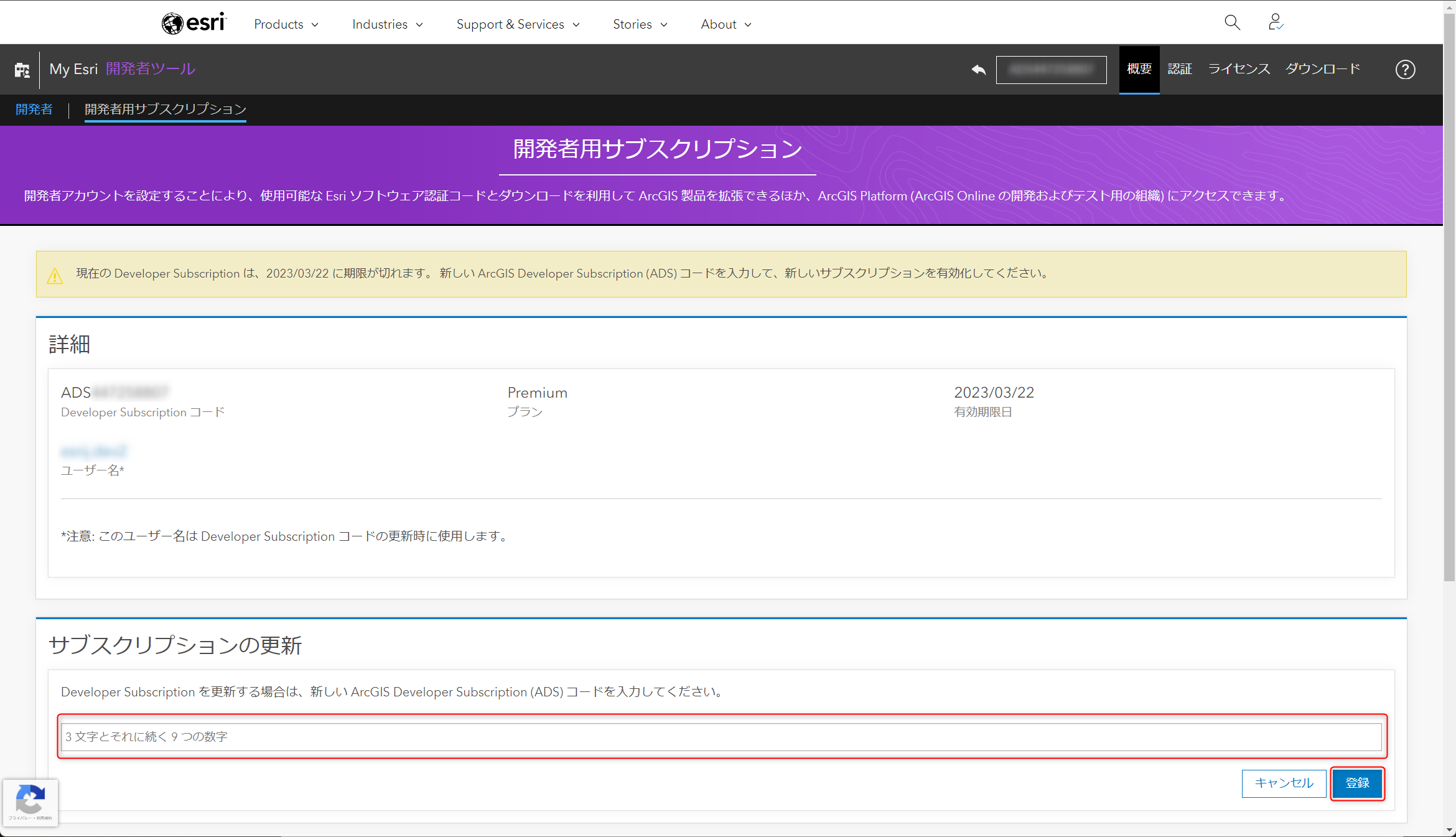Viewport: 1456px width, 837px height.
Task: Click the scrollbar down arrow
Action: click(x=1450, y=831)
